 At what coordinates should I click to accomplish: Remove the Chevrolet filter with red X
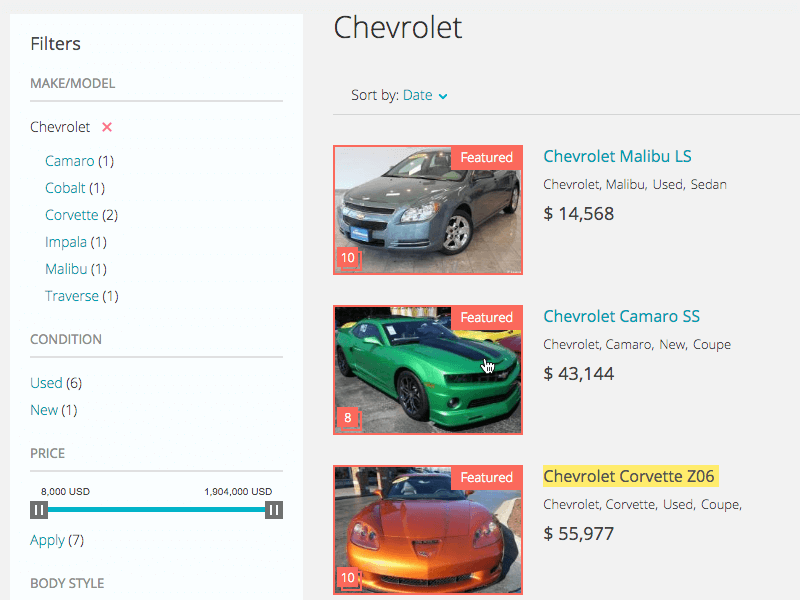click(107, 127)
